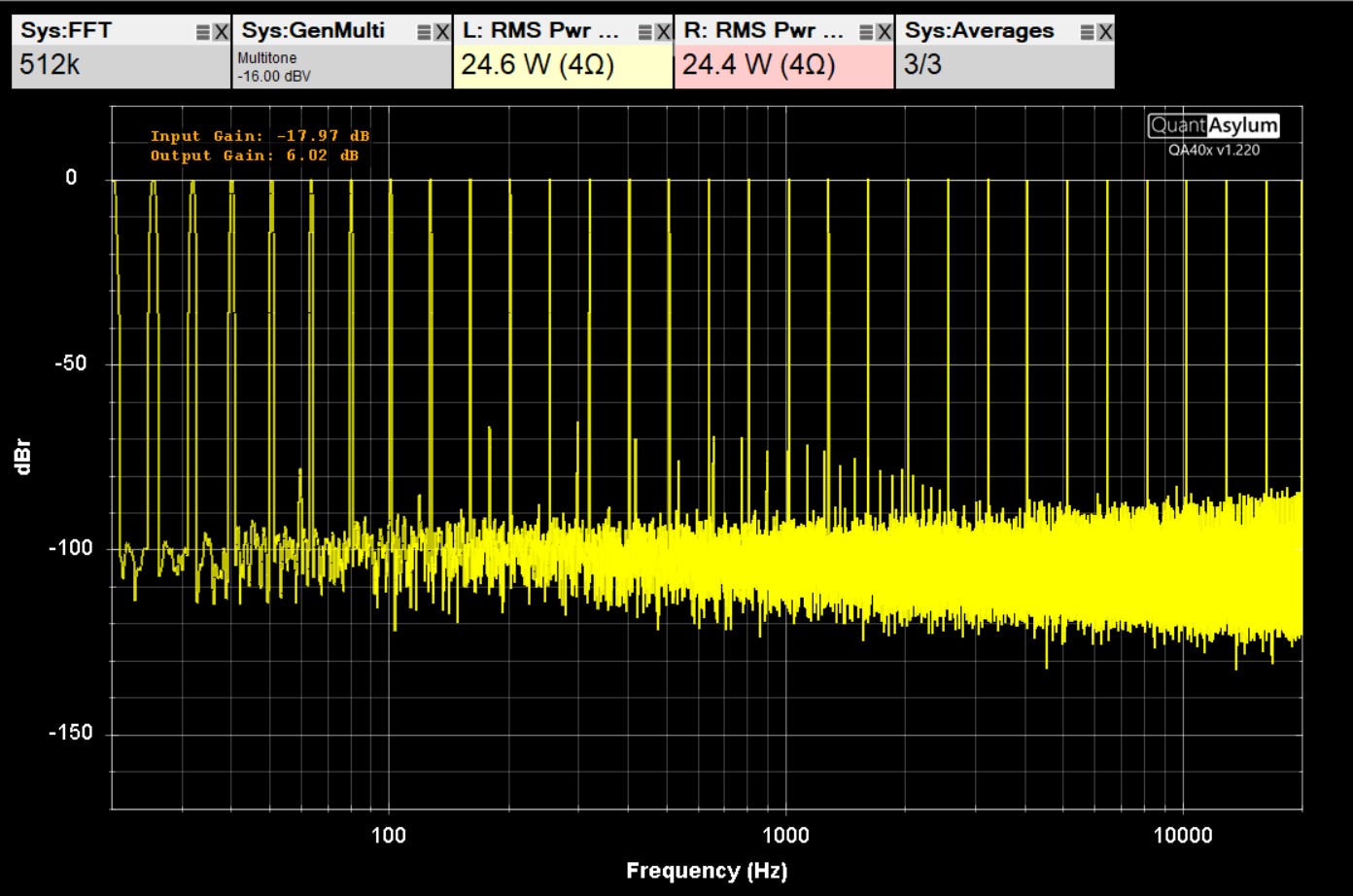Close the Sys:Averages tile
The image size is (1353, 896).
coord(1105,32)
